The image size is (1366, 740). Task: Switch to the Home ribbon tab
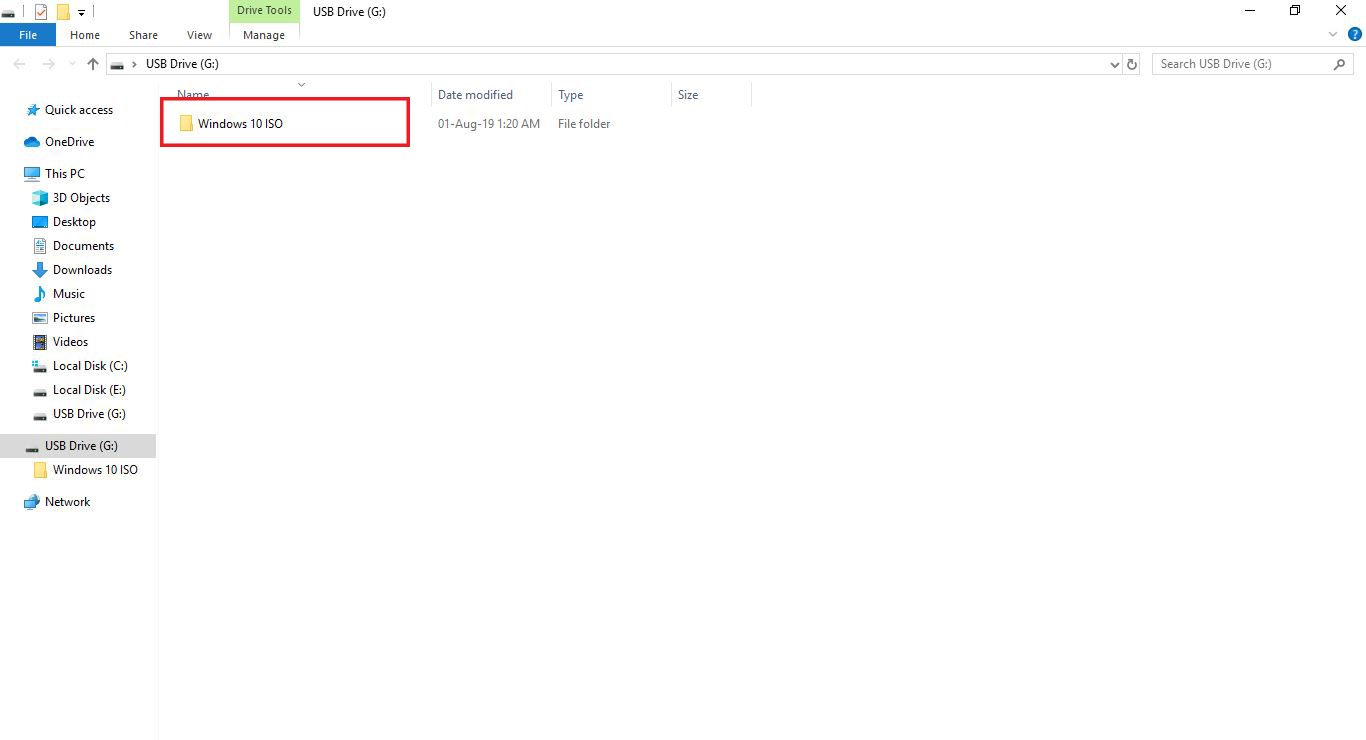[x=85, y=35]
